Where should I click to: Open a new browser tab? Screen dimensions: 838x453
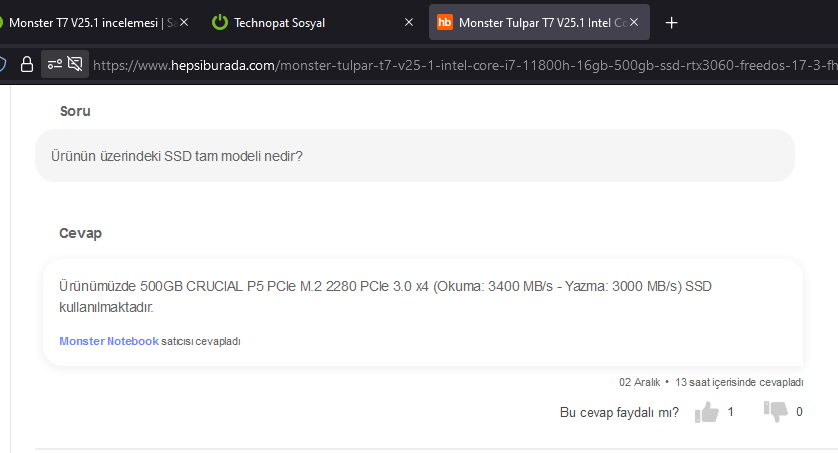point(672,22)
